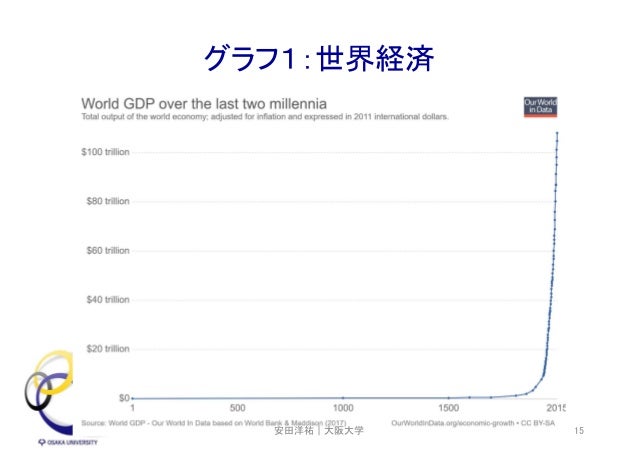Click the $20 trillion axis label
The image size is (638, 452).
point(108,349)
